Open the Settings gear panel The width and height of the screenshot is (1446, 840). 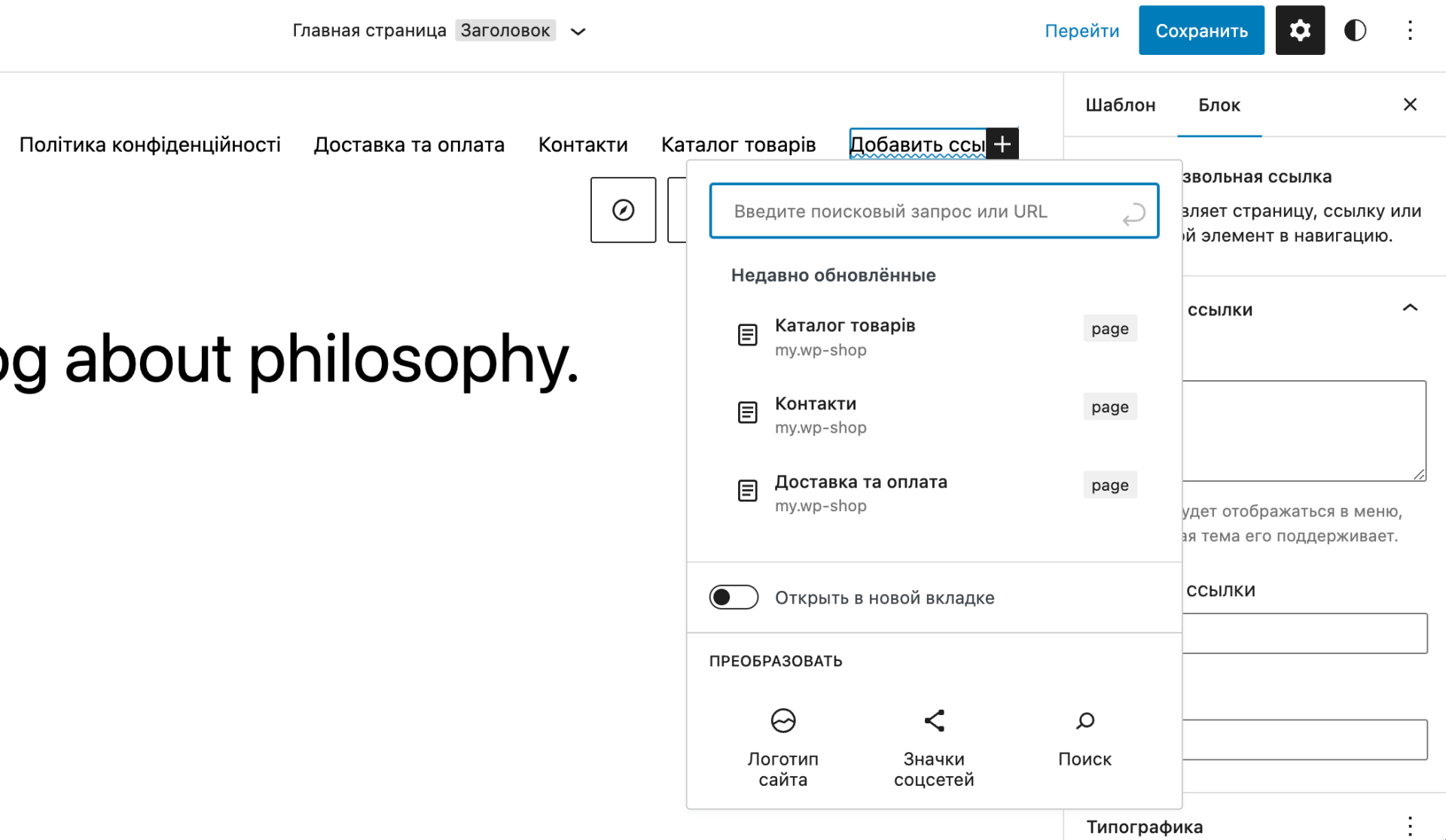1299,30
